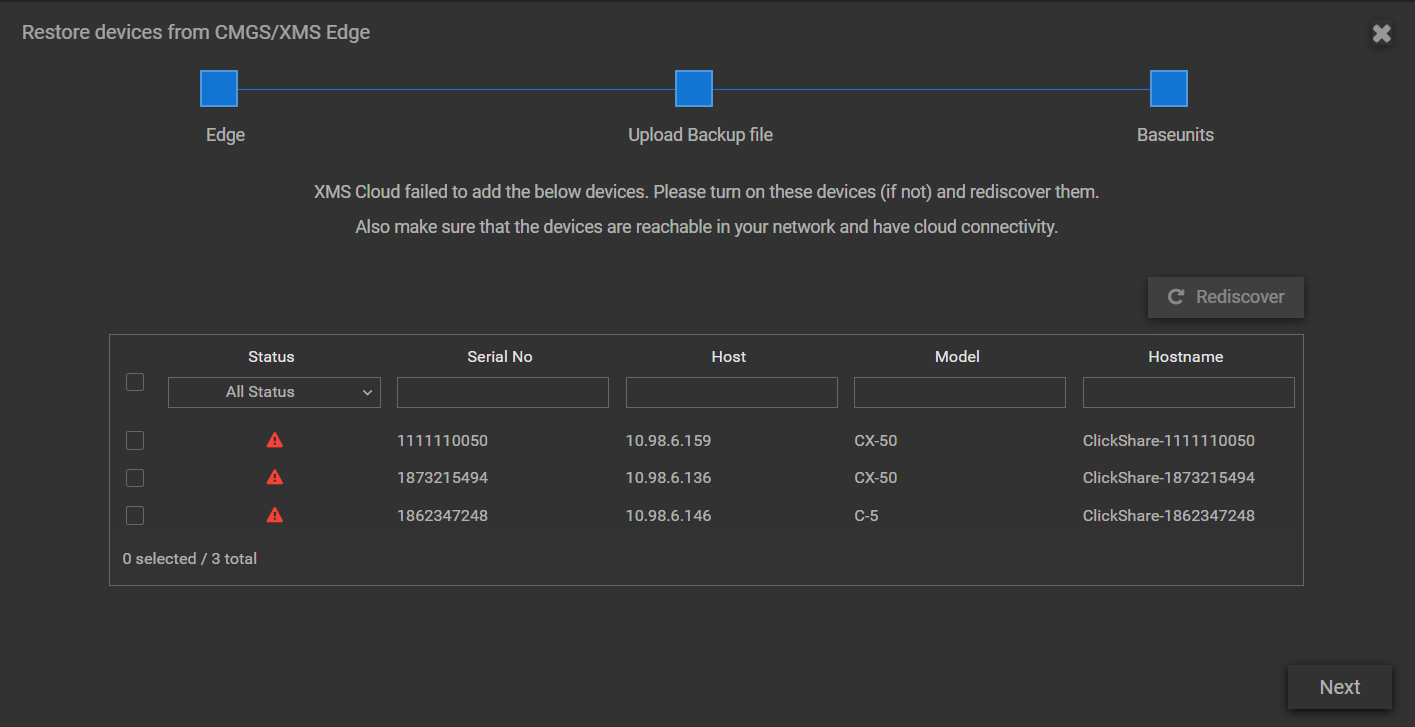Click the warning icon for serial 1873215494

(x=275, y=478)
